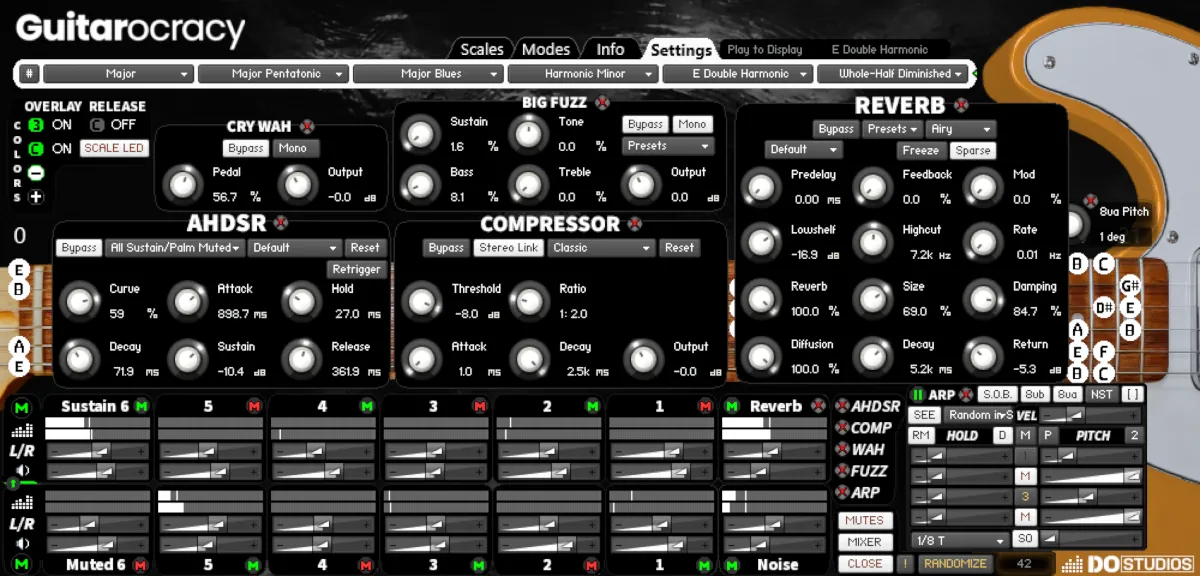
Task: Click the Muted row speaker volume icon
Action: tap(21, 545)
